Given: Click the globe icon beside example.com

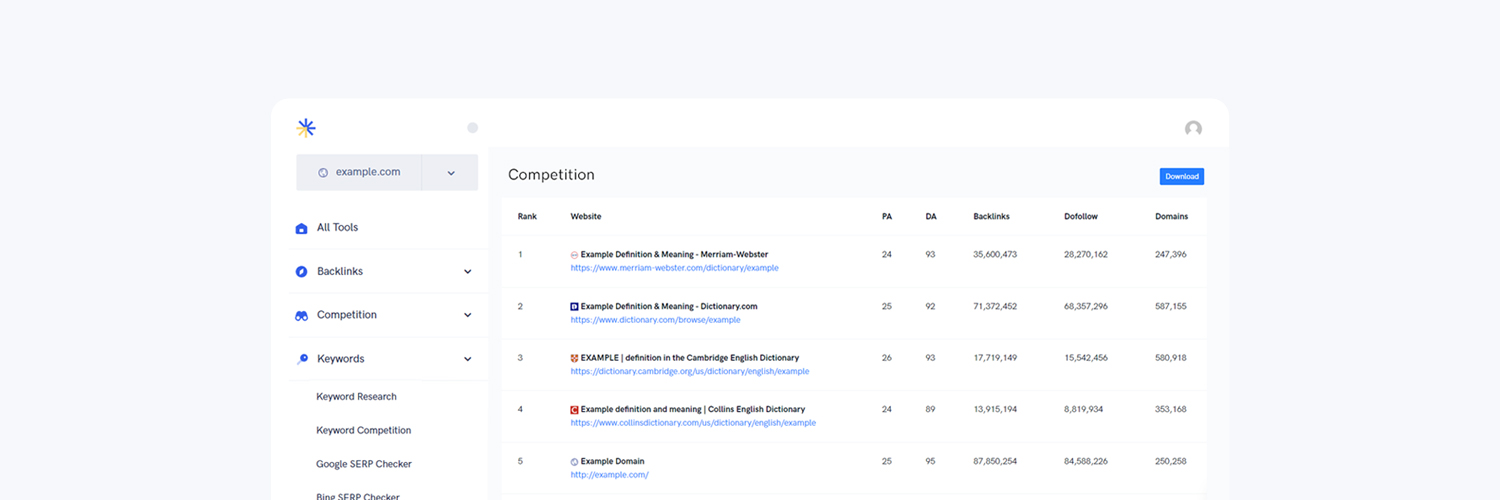Looking at the screenshot, I should pos(323,172).
